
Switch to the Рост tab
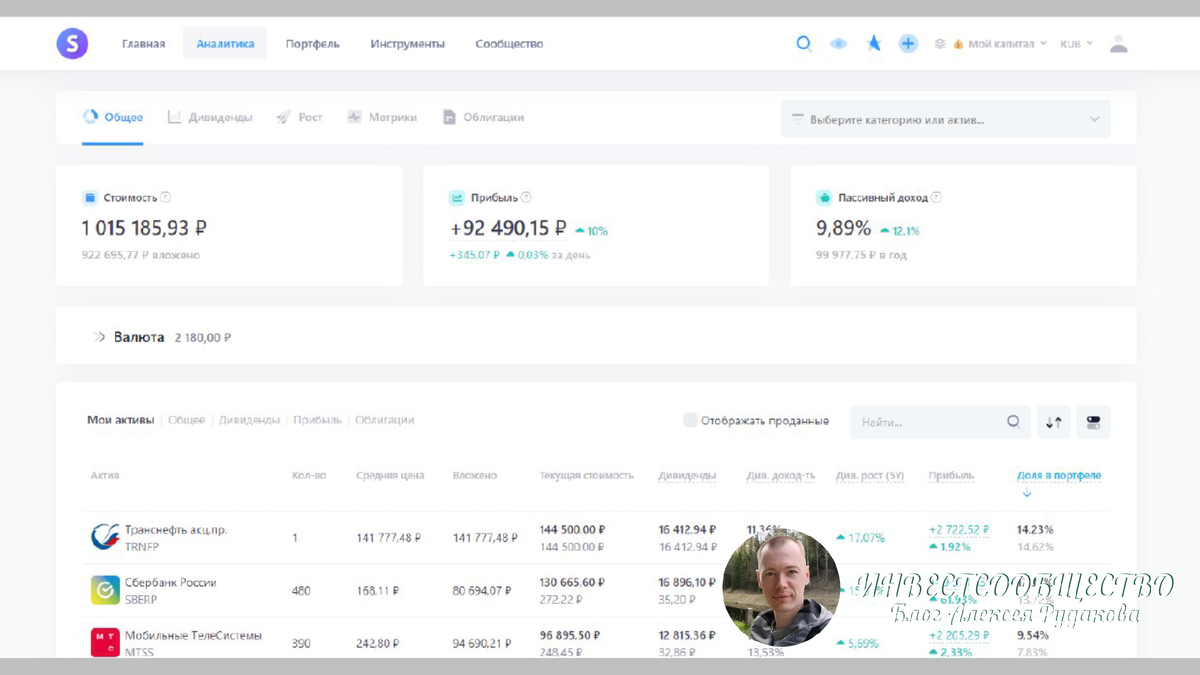pyautogui.click(x=299, y=117)
